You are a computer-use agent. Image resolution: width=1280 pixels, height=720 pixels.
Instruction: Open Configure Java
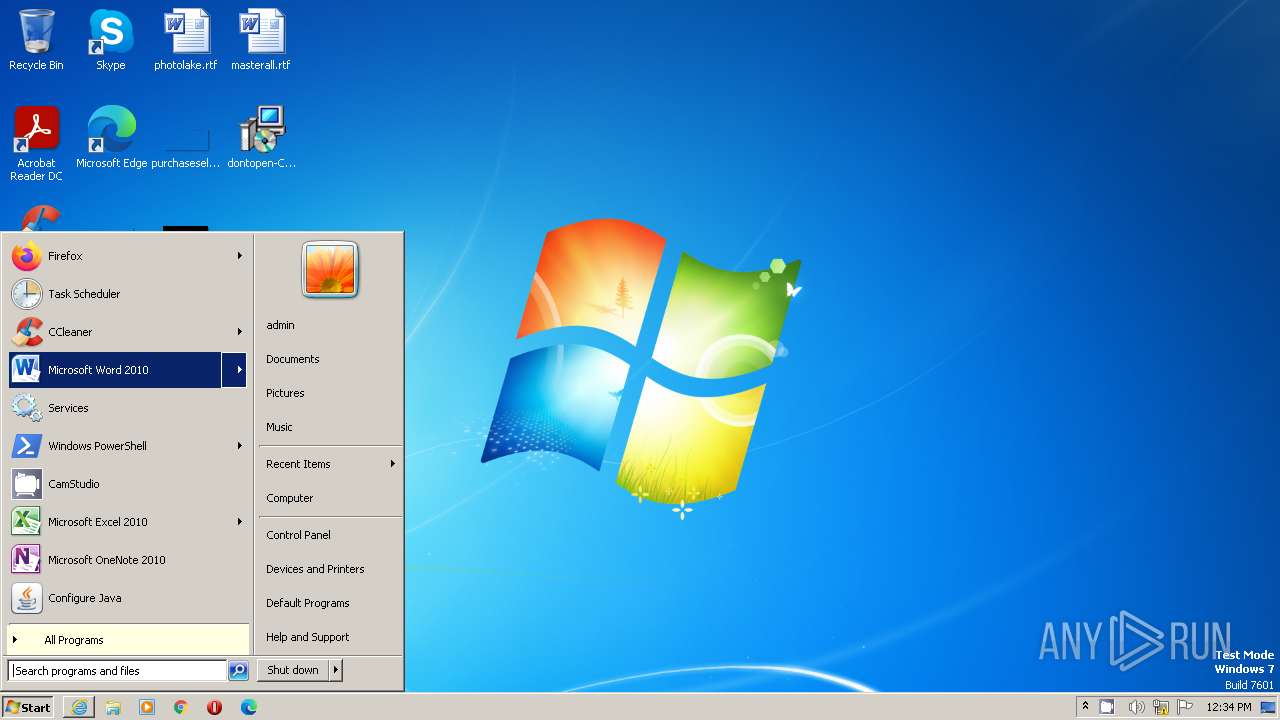click(127, 598)
